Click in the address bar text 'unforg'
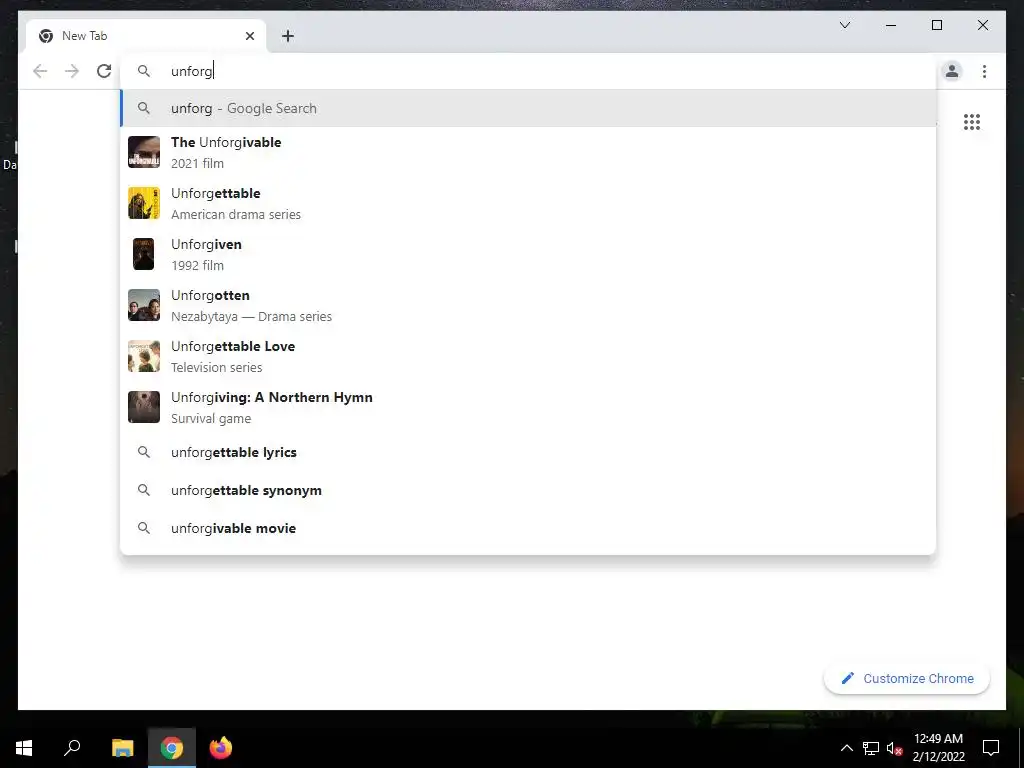 pos(192,71)
